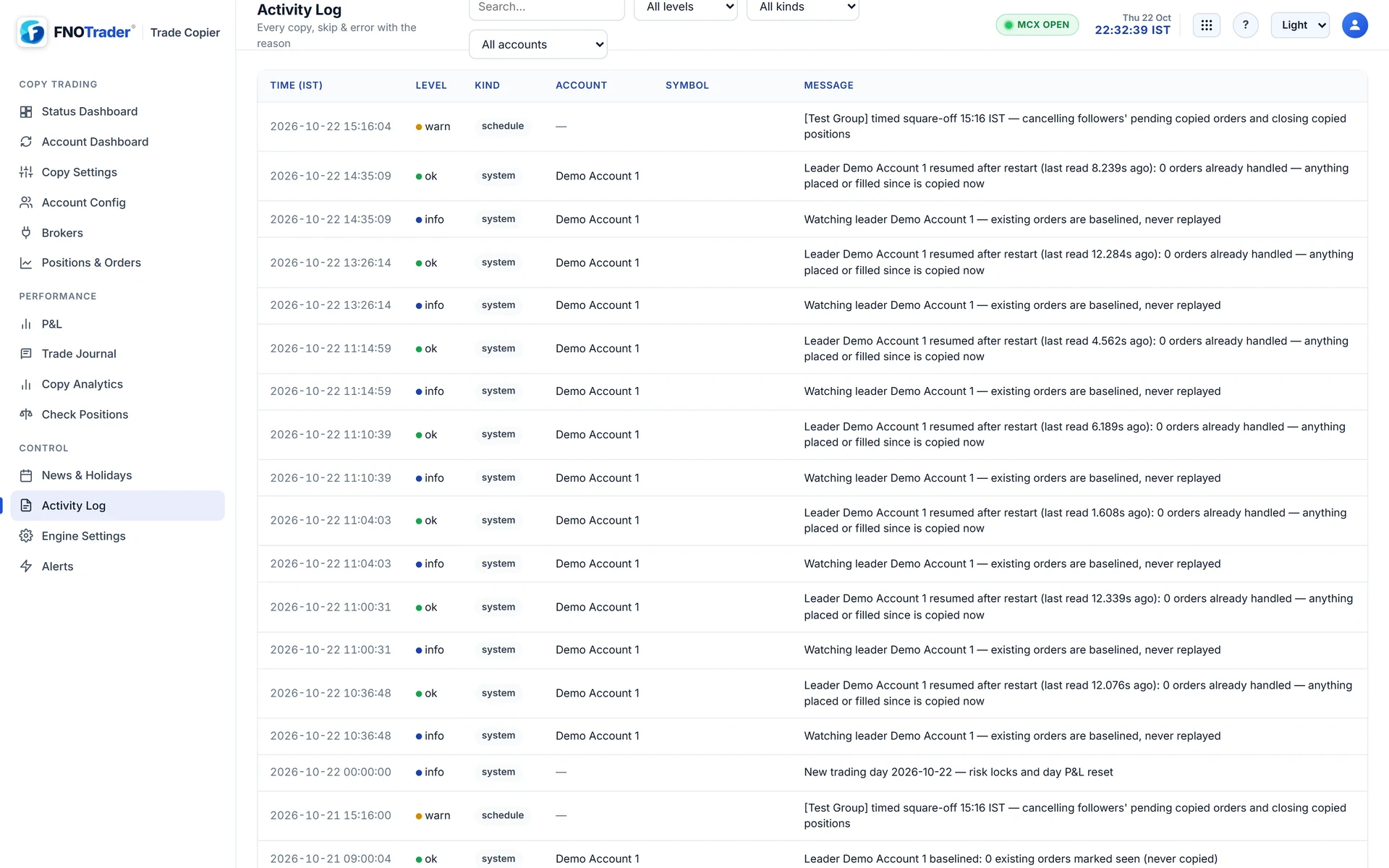Image resolution: width=1389 pixels, height=868 pixels.
Task: Go to Copy Analytics page
Action: coord(117,384)
